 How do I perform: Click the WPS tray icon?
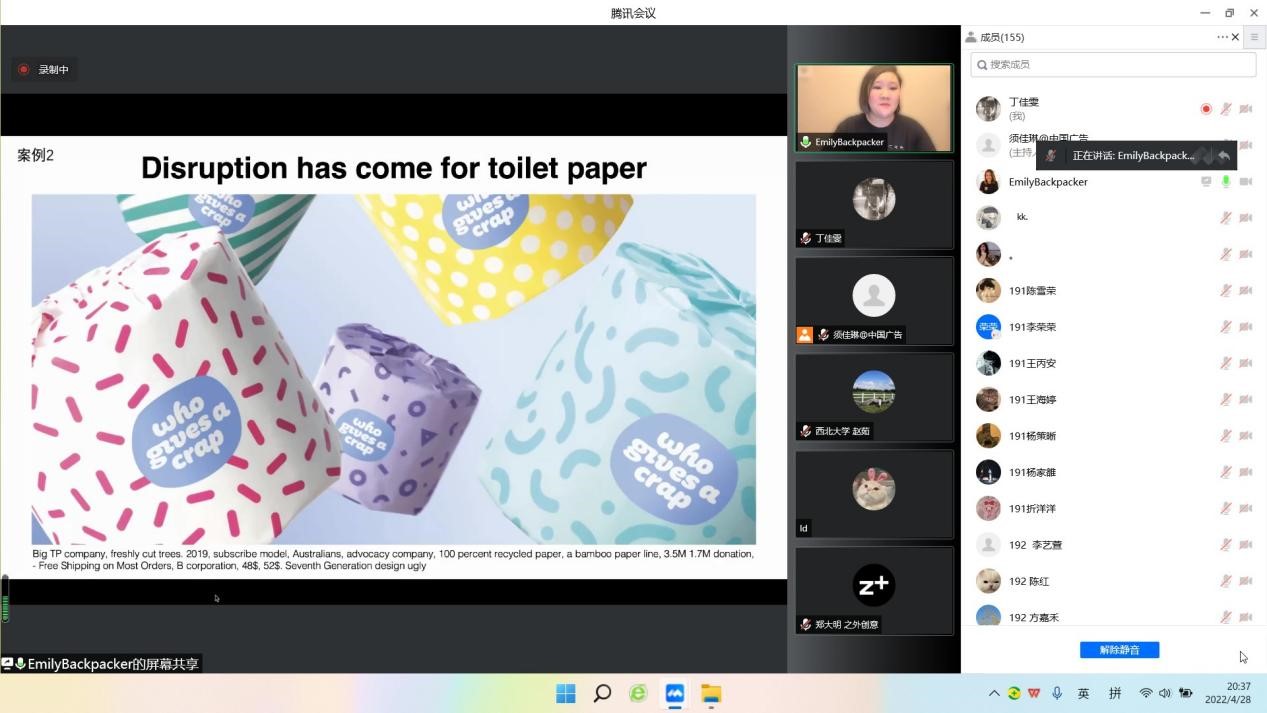click(1034, 693)
